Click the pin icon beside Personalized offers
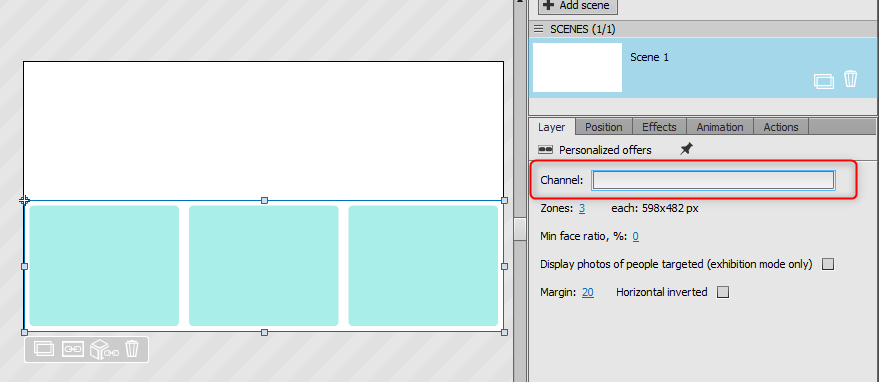The image size is (879, 382). pos(686,149)
